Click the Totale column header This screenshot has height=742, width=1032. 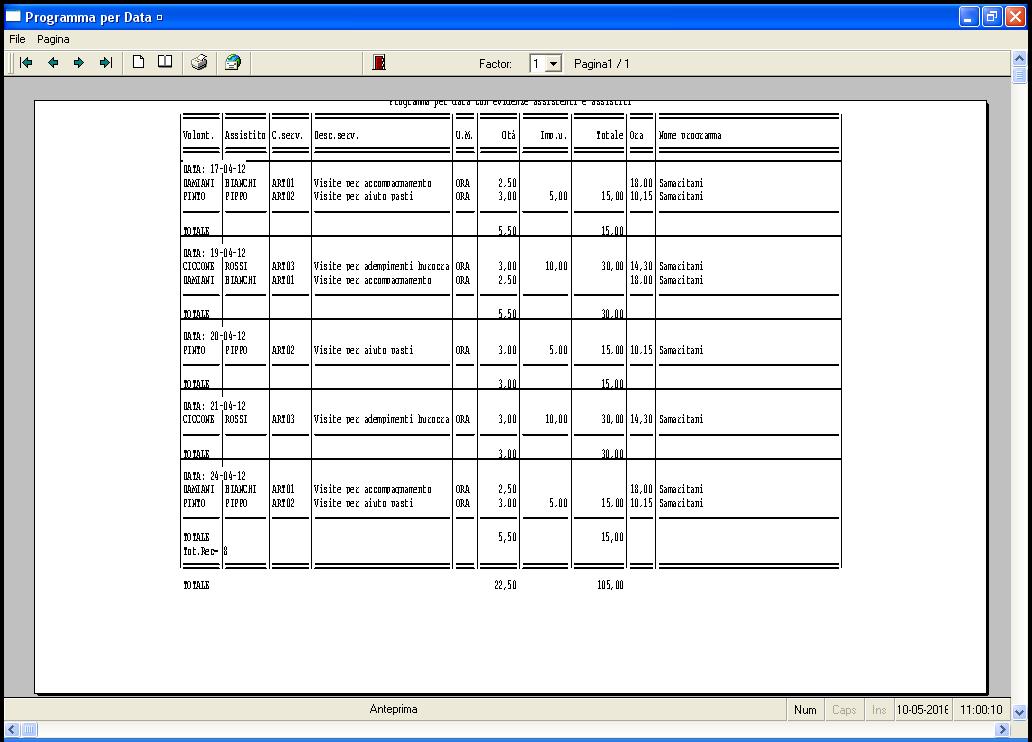click(x=609, y=135)
